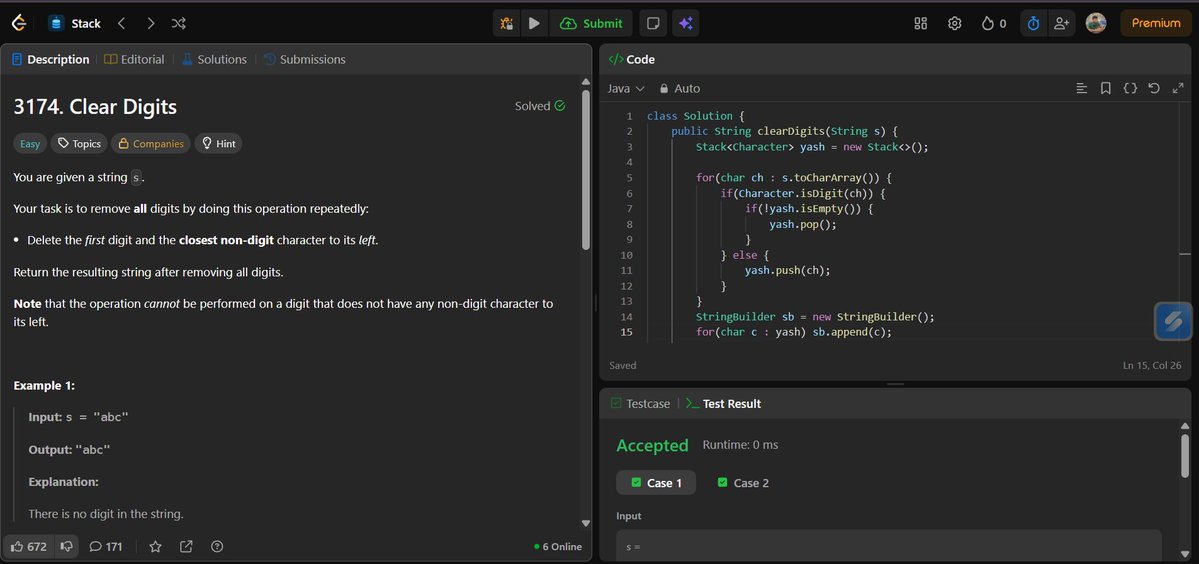Submit the solution
The width and height of the screenshot is (1199, 564).
pos(591,24)
